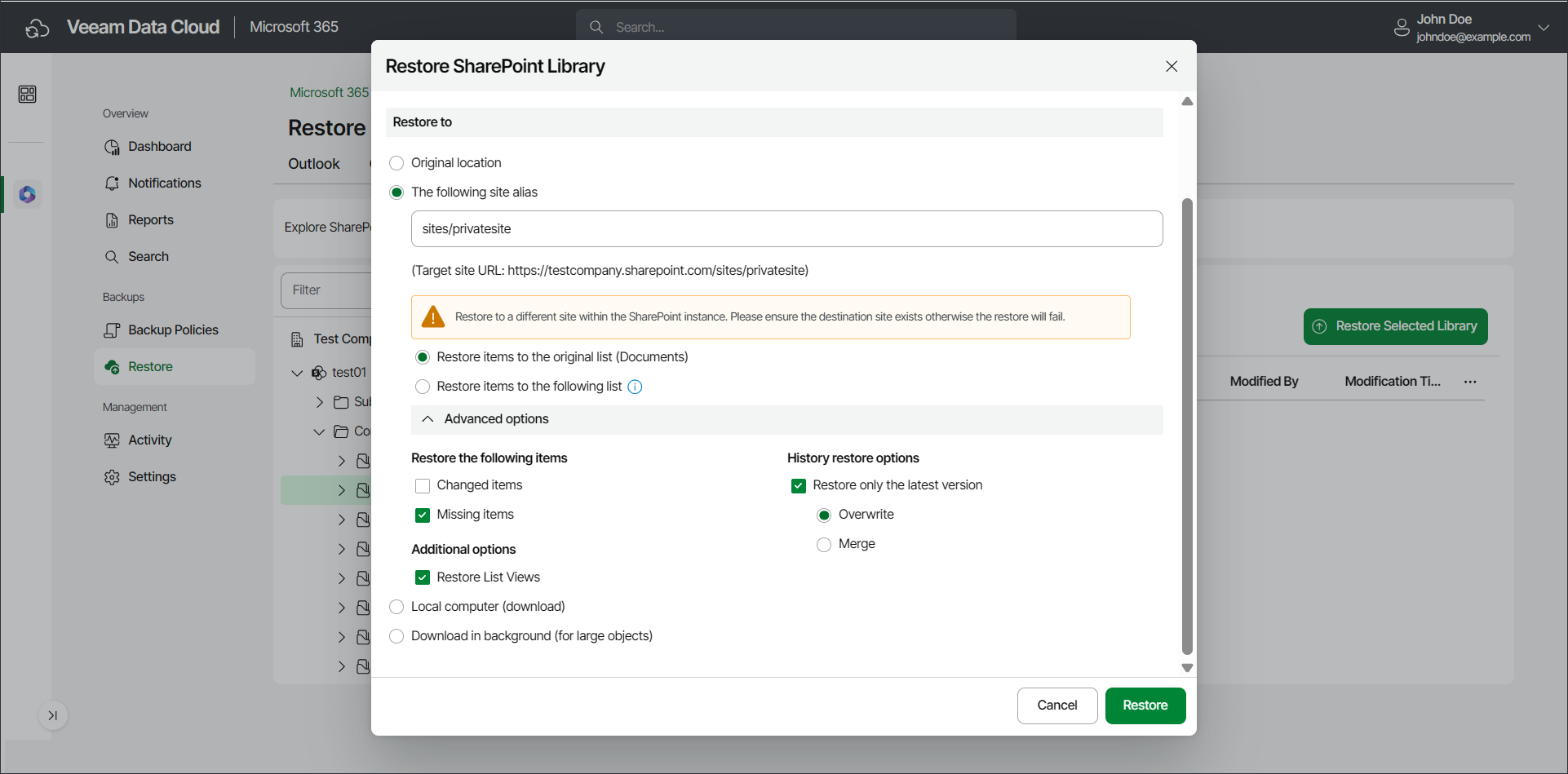Collapse the Co folder tree node
Screen dimensions: 1568x774
319,431
